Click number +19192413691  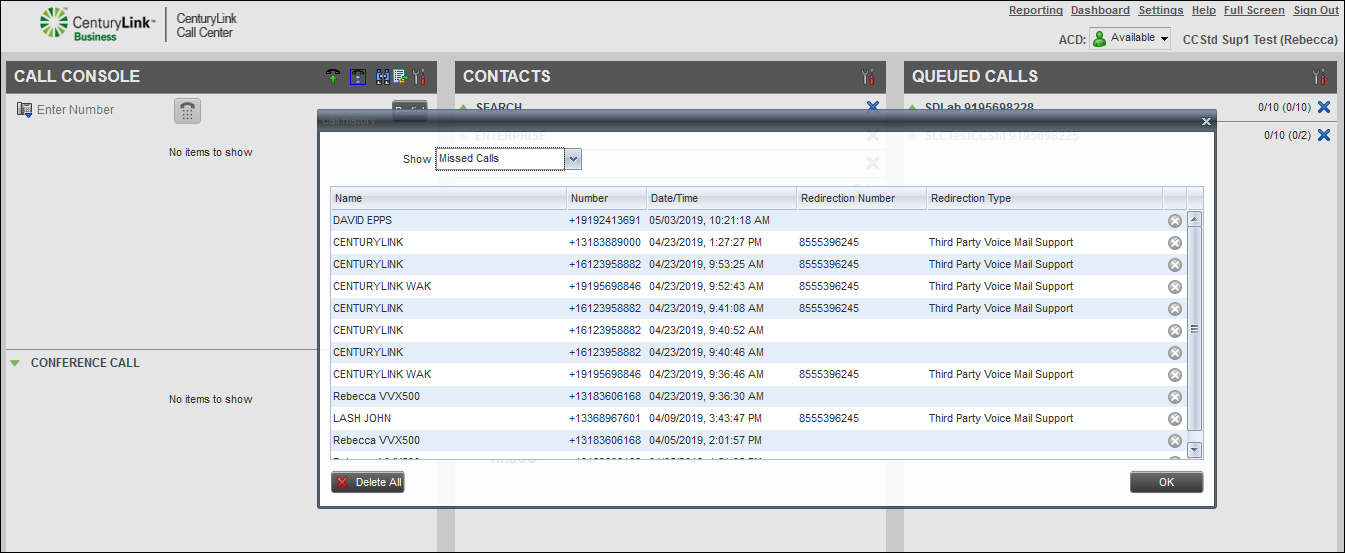point(605,220)
